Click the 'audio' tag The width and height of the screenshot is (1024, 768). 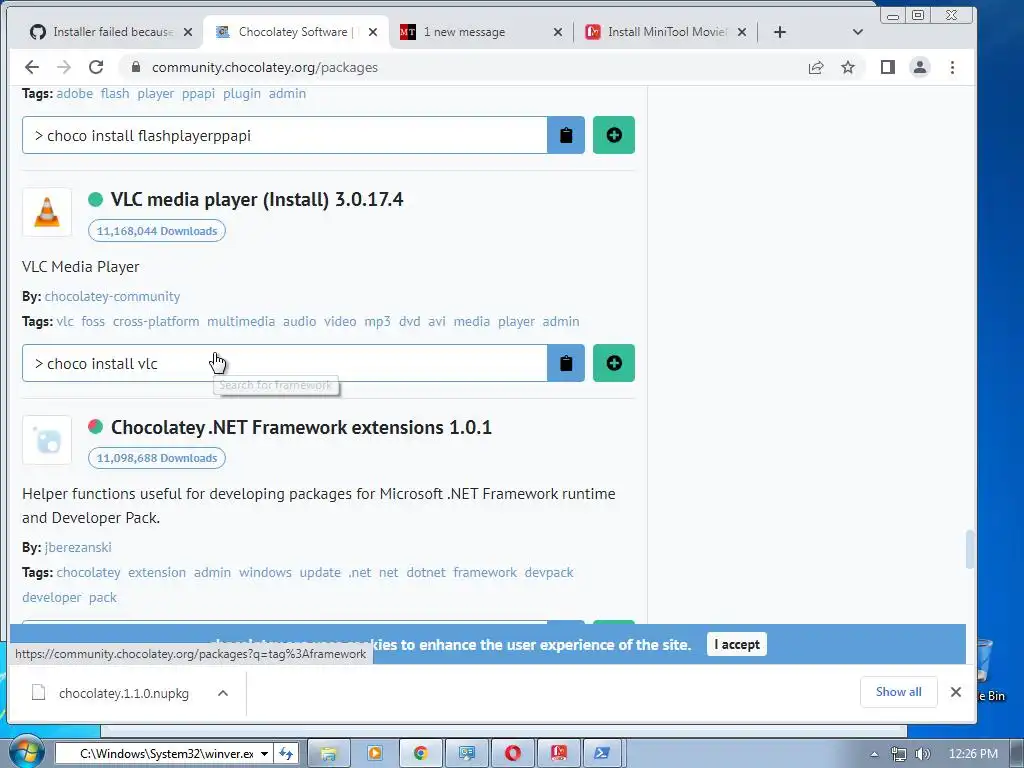299,321
